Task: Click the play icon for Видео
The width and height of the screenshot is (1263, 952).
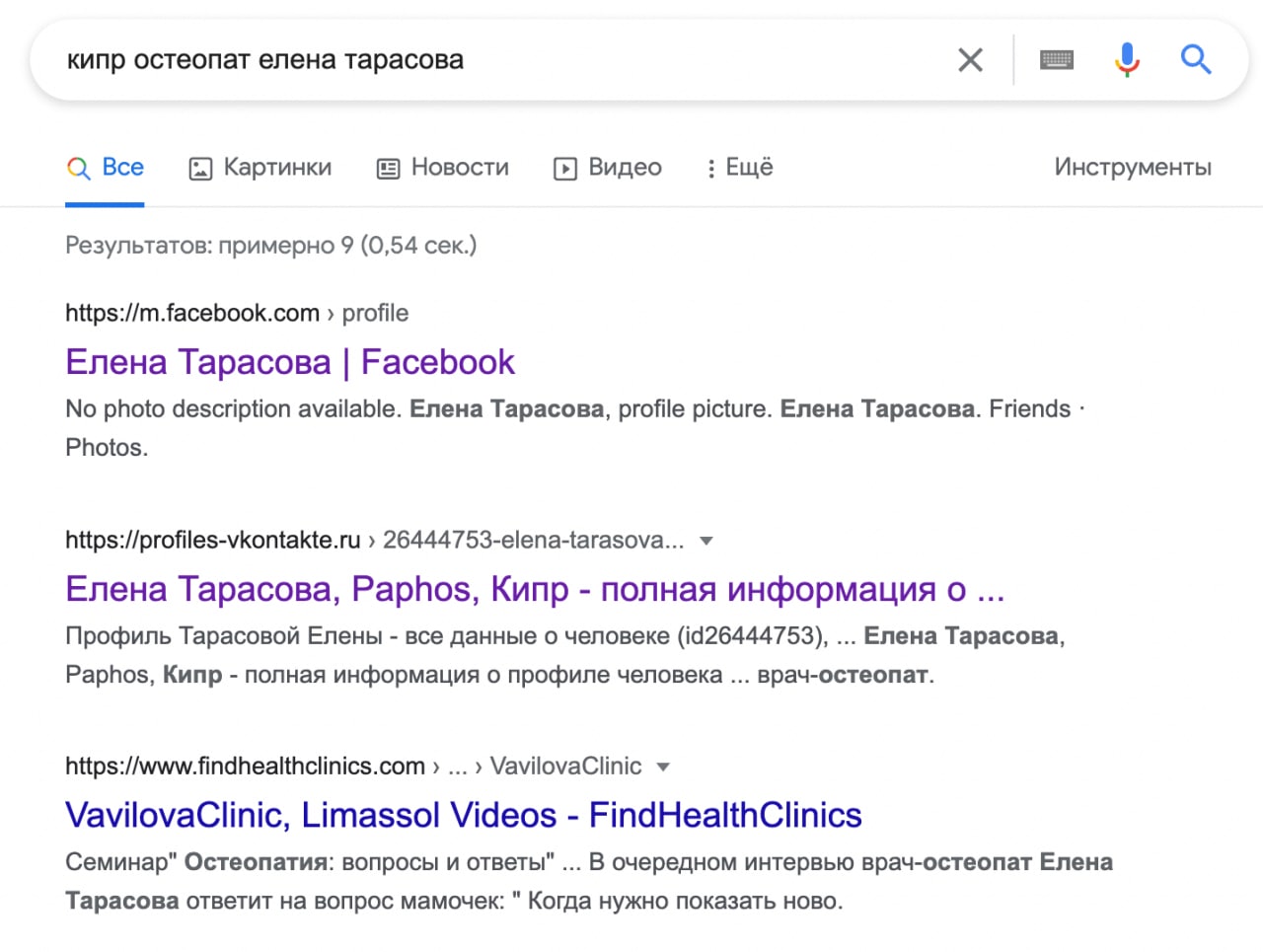Action: 564,169
